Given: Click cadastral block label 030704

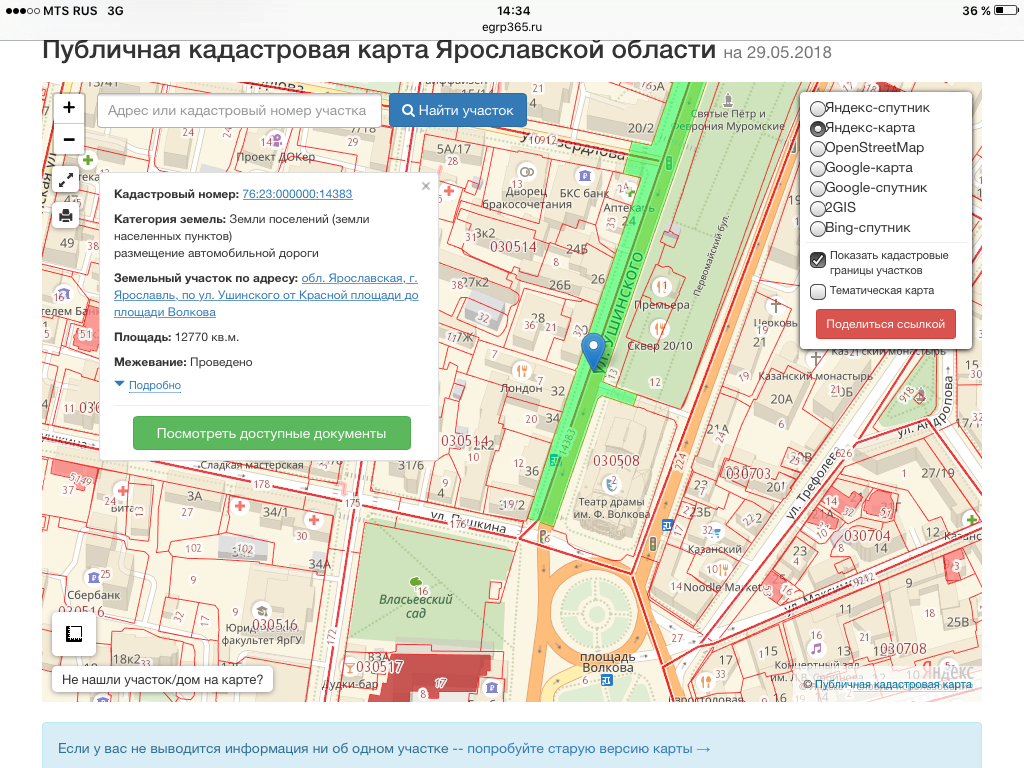Looking at the screenshot, I should coord(867,536).
